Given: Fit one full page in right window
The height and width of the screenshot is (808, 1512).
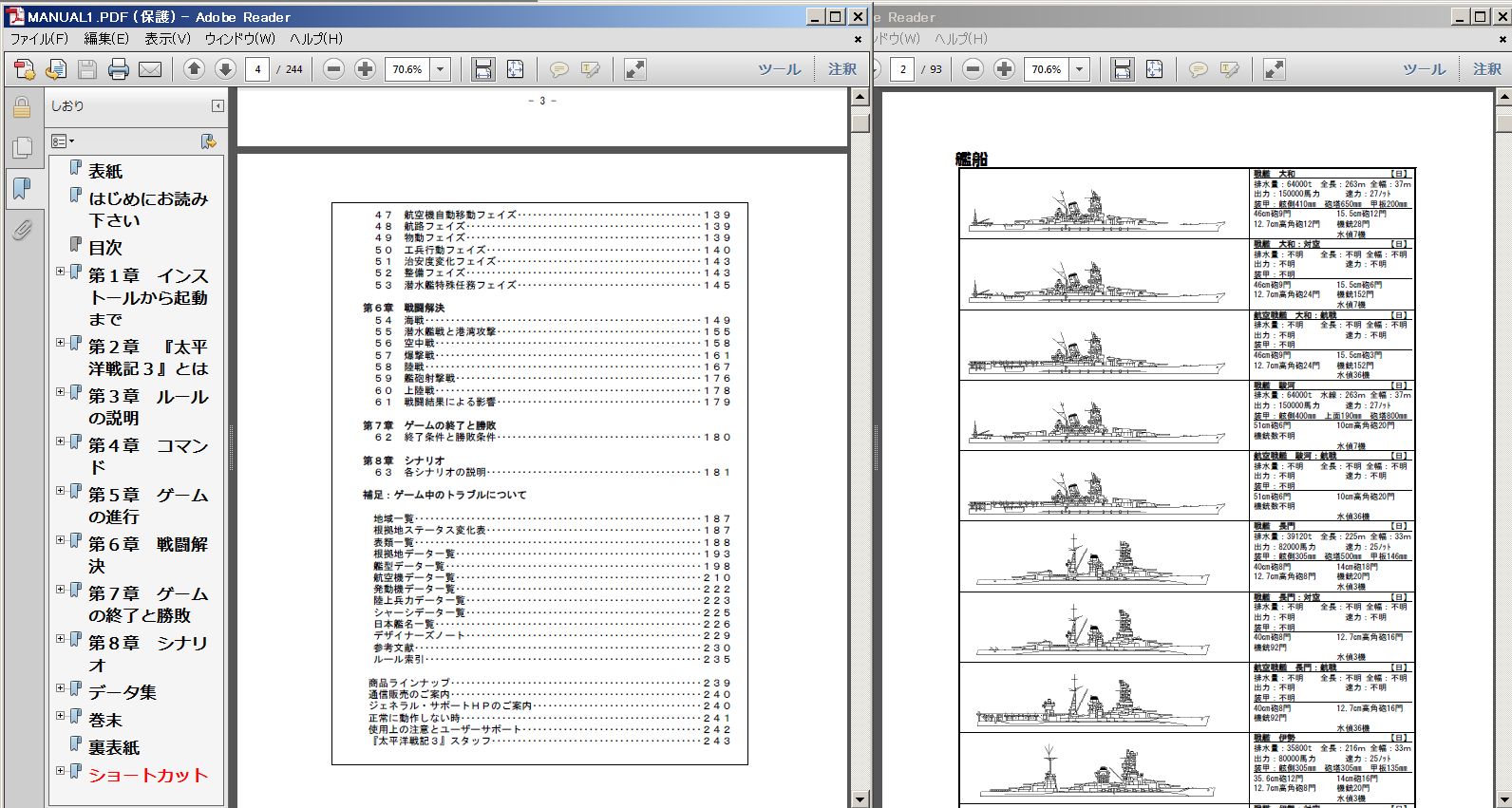Looking at the screenshot, I should click(1154, 69).
